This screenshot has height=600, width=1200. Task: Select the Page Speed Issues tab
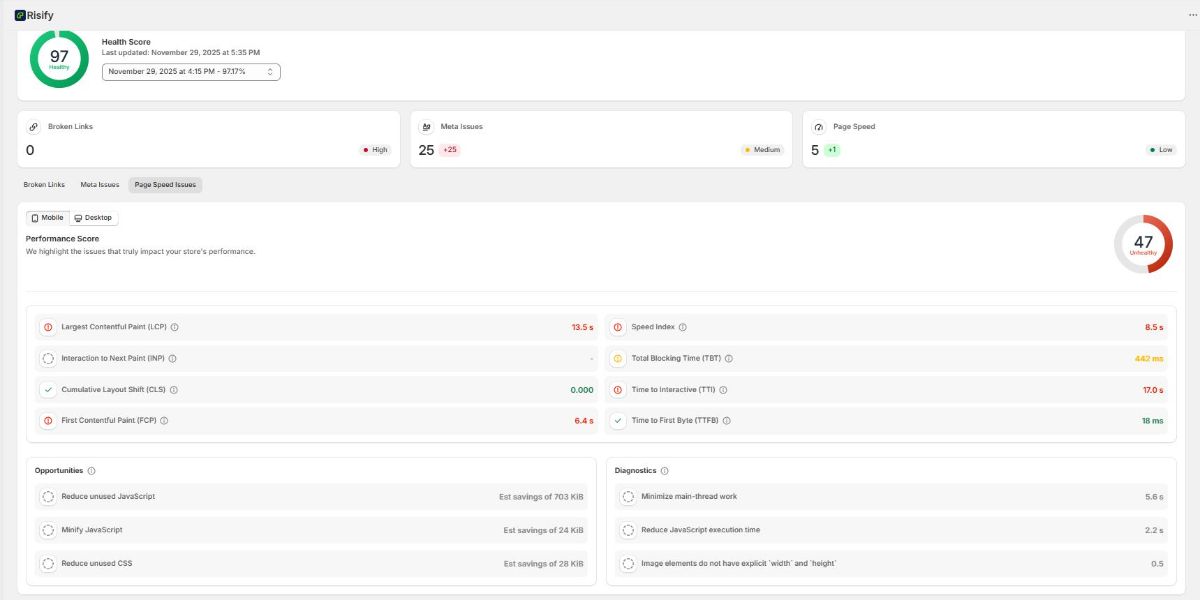pyautogui.click(x=165, y=185)
